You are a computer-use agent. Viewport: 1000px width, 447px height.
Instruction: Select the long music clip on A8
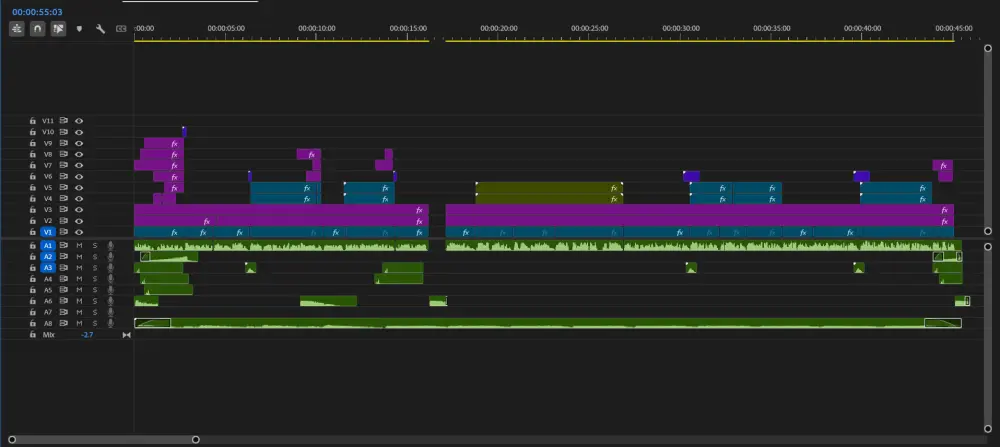(x=548, y=323)
